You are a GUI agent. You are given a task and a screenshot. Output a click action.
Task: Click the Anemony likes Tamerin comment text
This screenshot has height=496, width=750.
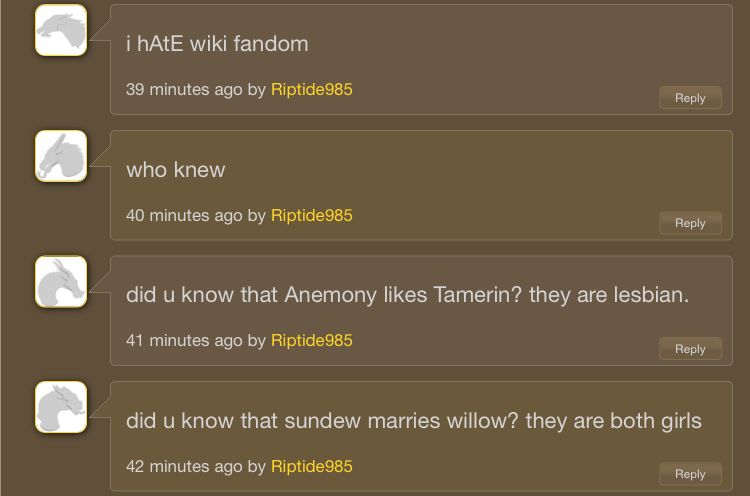407,296
